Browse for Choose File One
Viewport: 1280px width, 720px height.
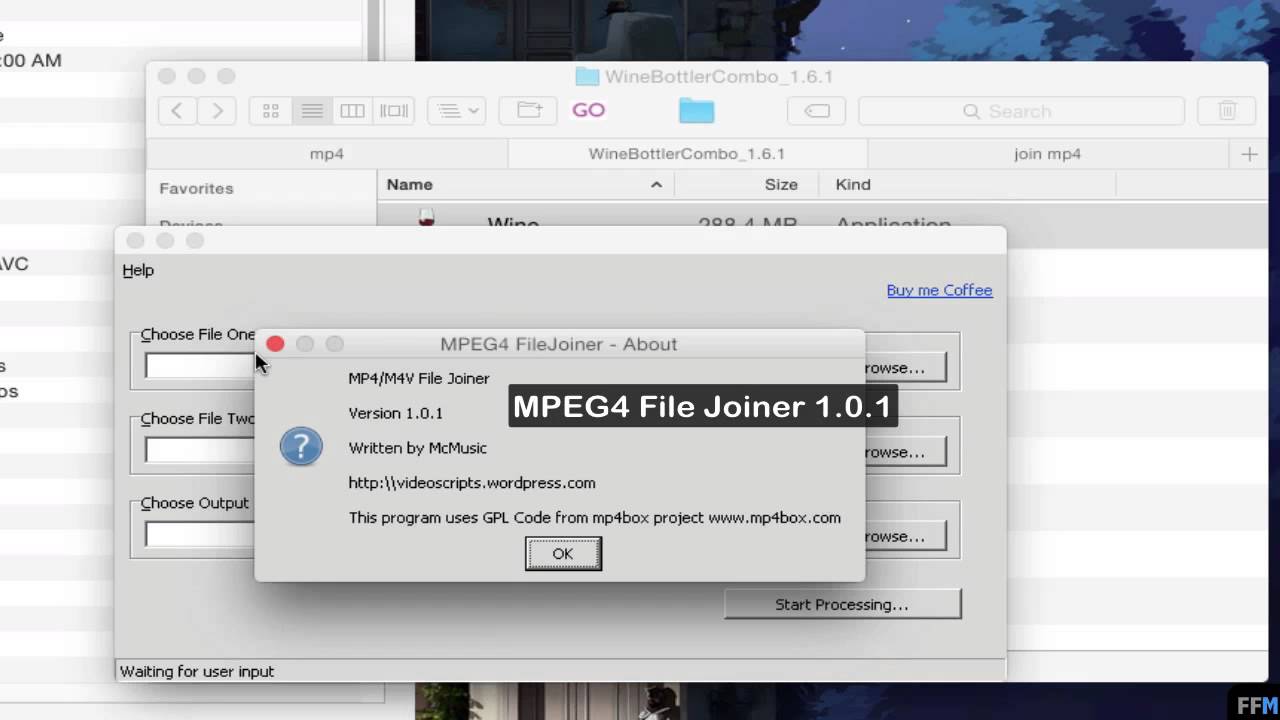903,368
